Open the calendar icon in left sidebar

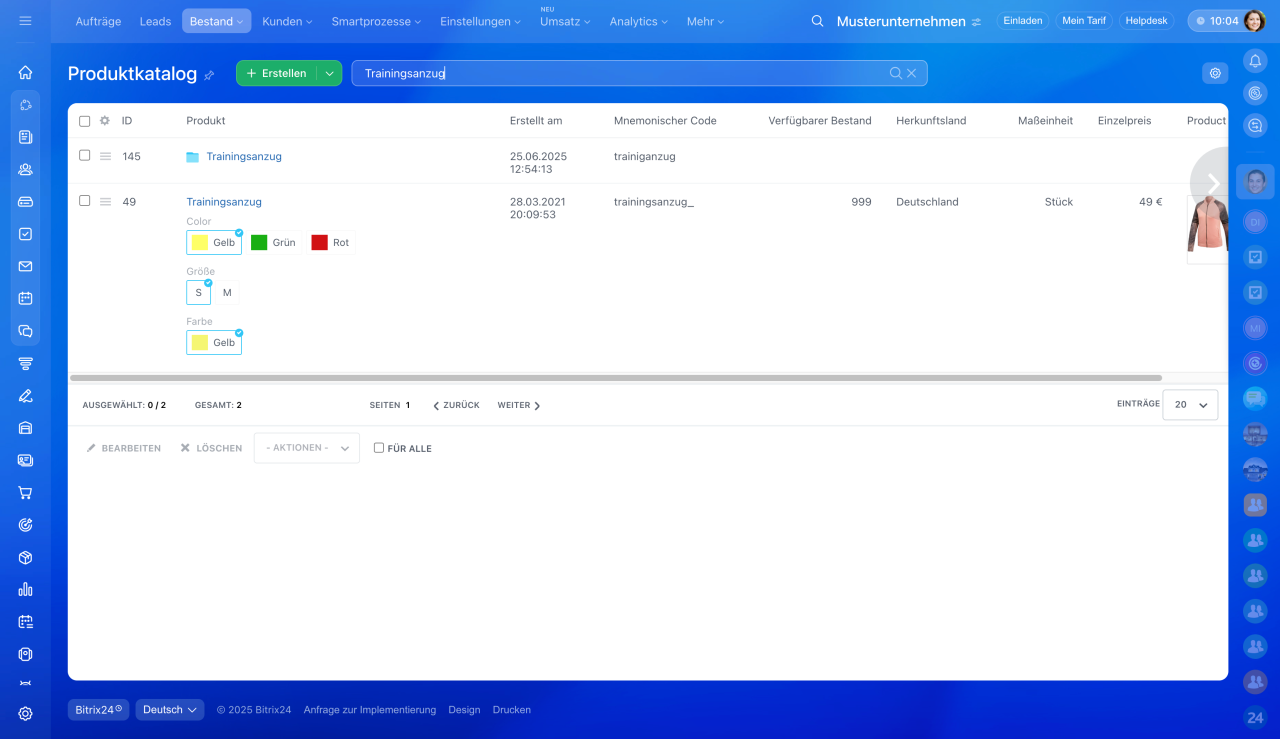[25, 298]
